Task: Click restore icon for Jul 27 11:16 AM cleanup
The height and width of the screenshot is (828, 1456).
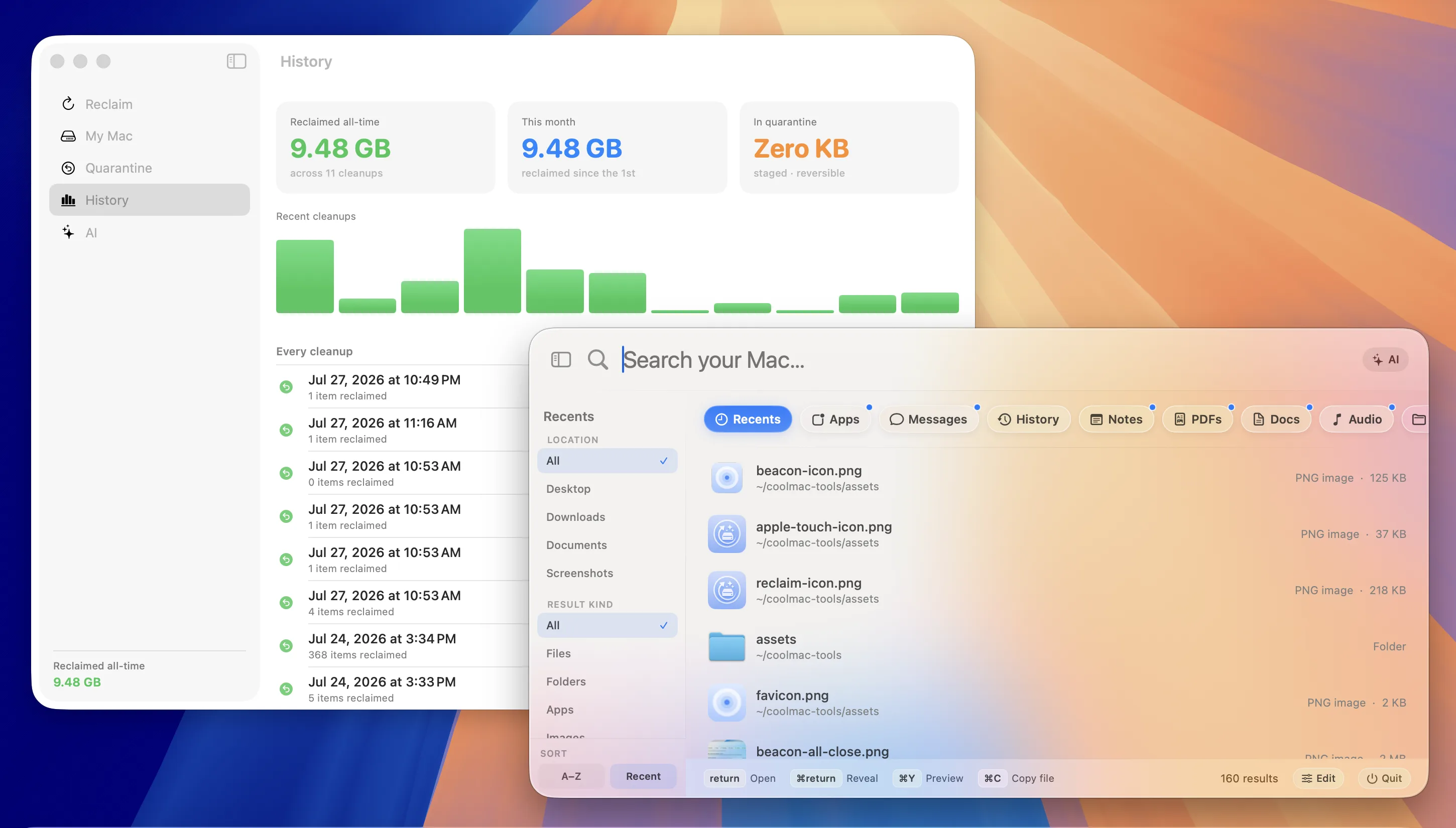Action: pos(286,430)
